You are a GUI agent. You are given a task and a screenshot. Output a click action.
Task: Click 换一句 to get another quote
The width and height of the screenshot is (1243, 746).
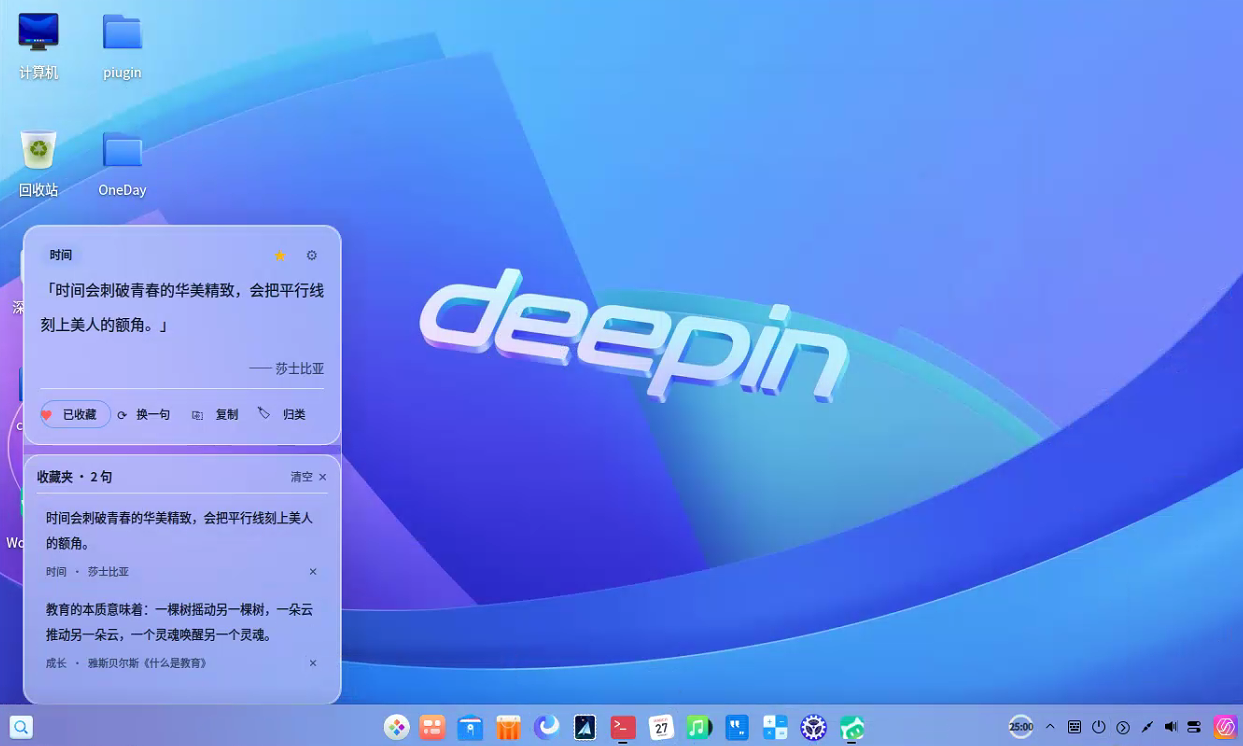coord(144,414)
